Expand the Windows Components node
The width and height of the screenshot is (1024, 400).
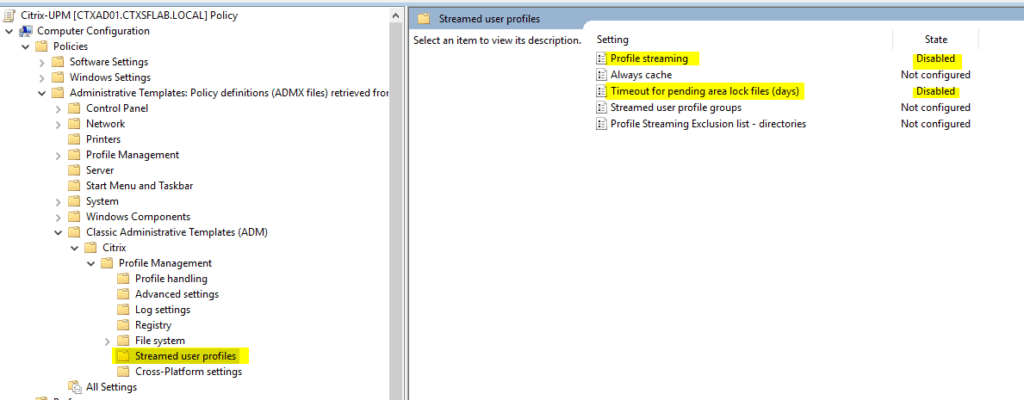[x=58, y=216]
